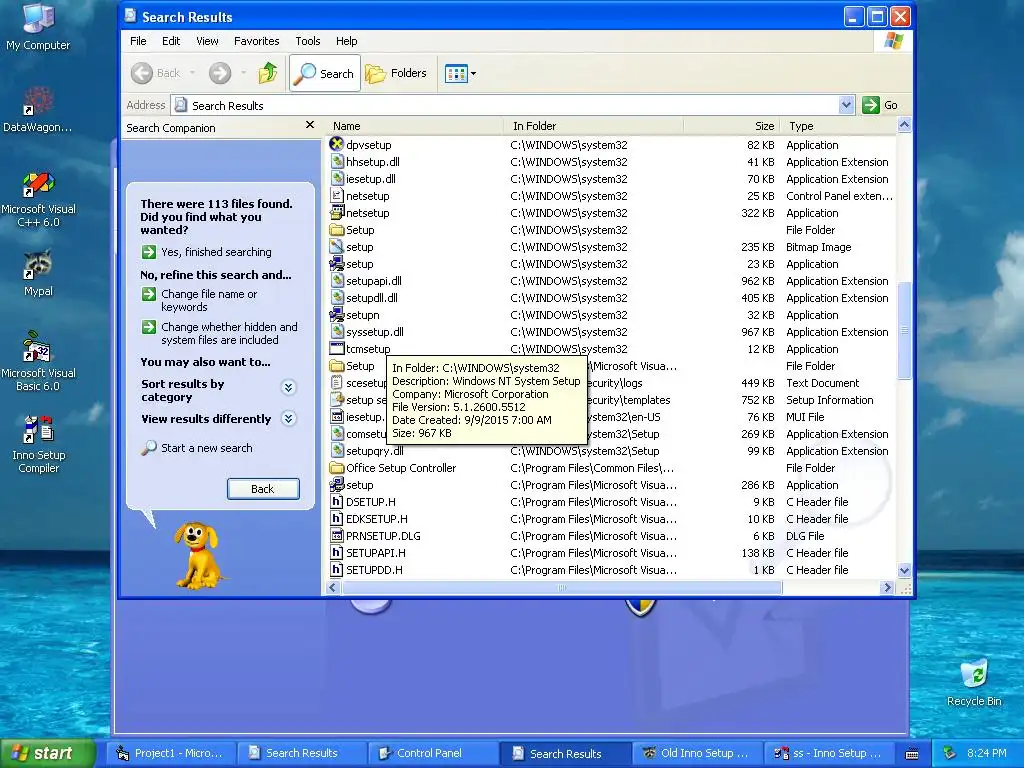Expand View results differently

(289, 419)
